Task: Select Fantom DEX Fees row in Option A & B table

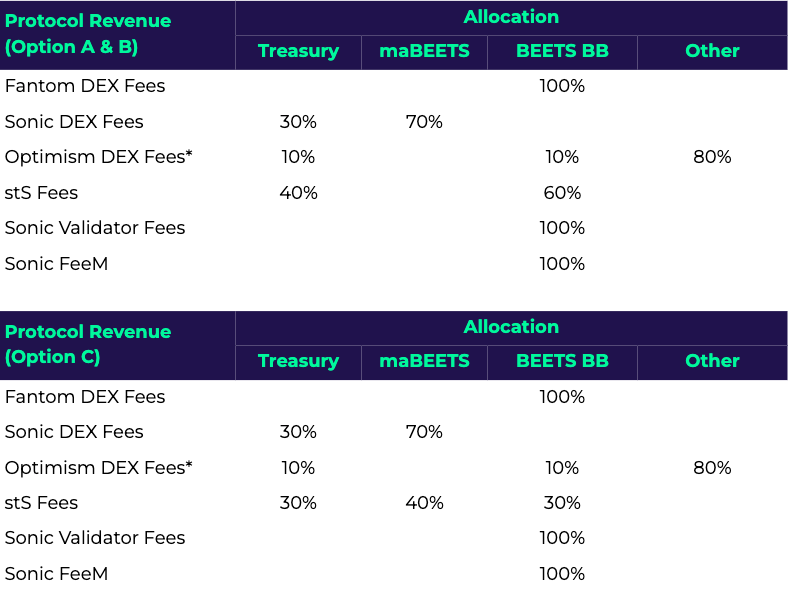Action: pyautogui.click(x=85, y=86)
